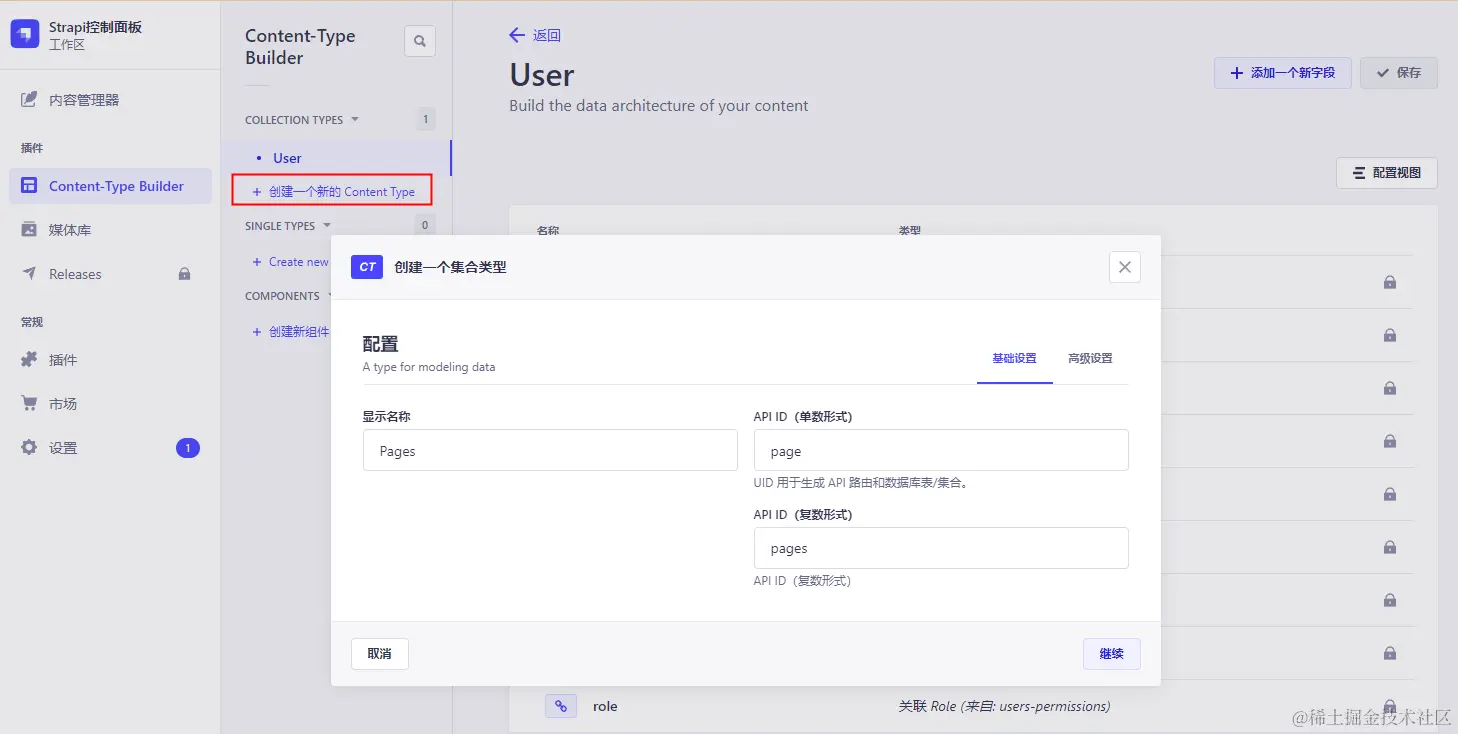Screen dimensions: 1458x734
Task: Click the single types count badge 0
Action: [425, 225]
